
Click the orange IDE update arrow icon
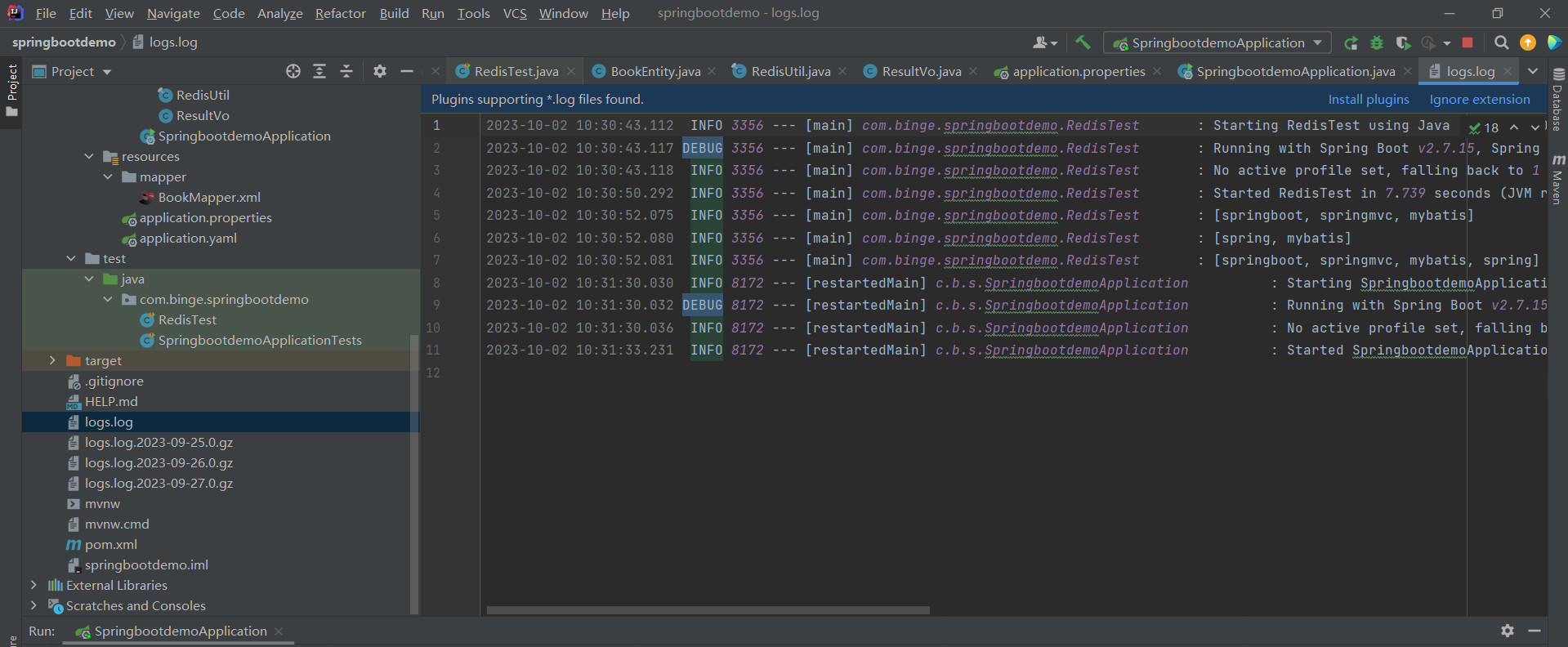pyautogui.click(x=1528, y=42)
